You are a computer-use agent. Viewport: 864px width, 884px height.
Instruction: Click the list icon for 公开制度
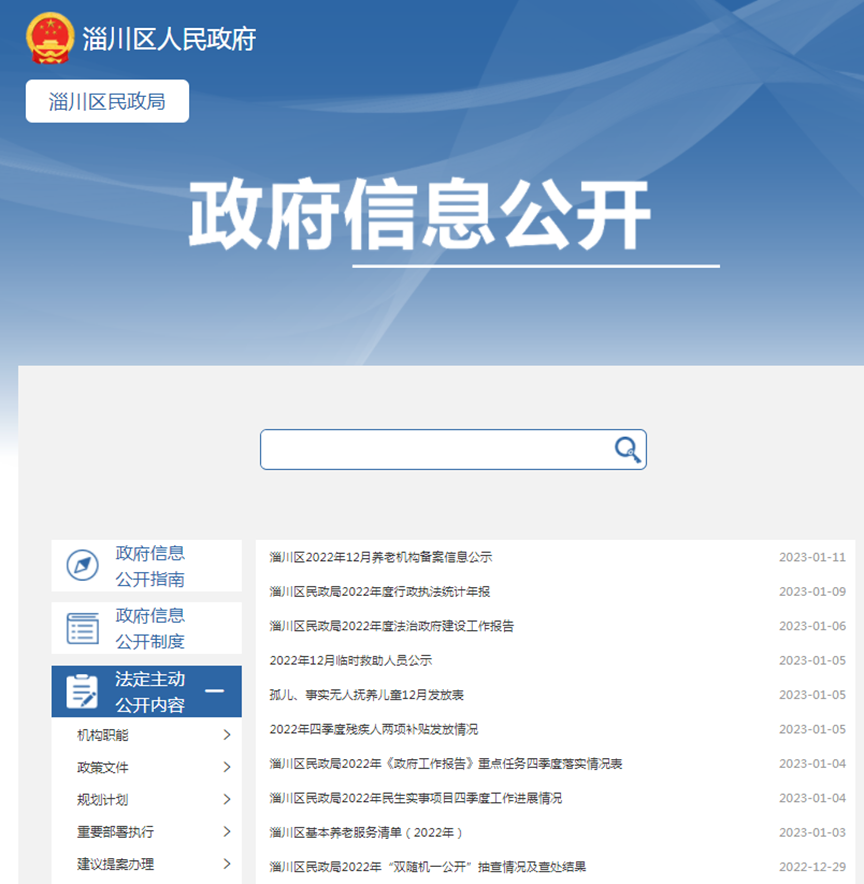[x=82, y=628]
